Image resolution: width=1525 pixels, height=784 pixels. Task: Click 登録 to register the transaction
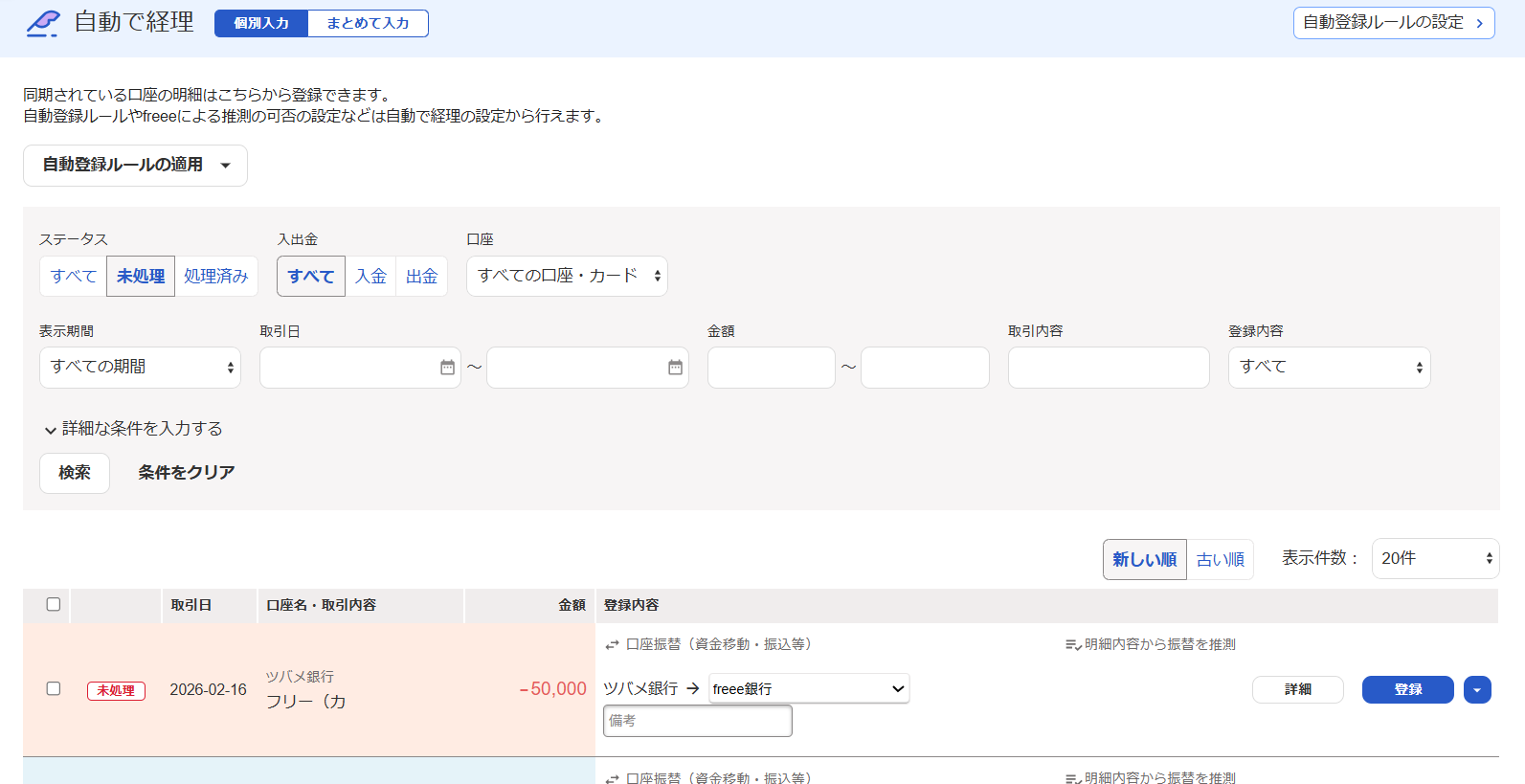point(1408,689)
